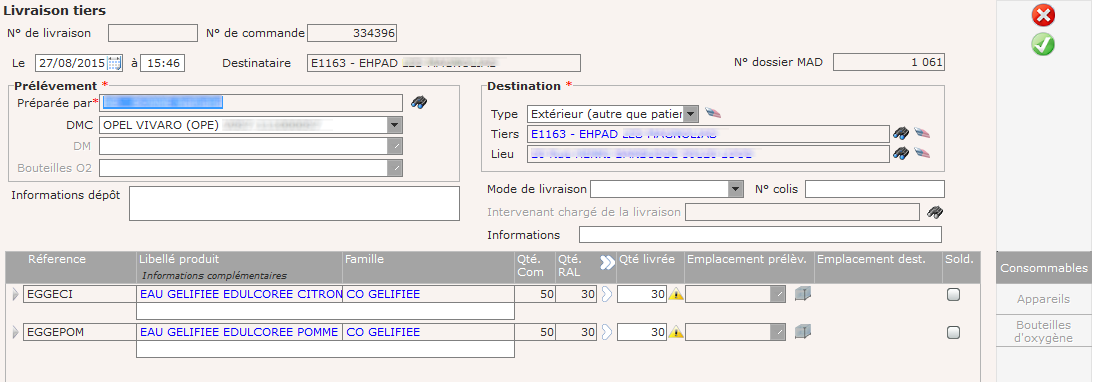This screenshot has width=1094, height=382.
Task: Tick the Sold. checkbox for EGGEPOM
Action: coord(953,333)
